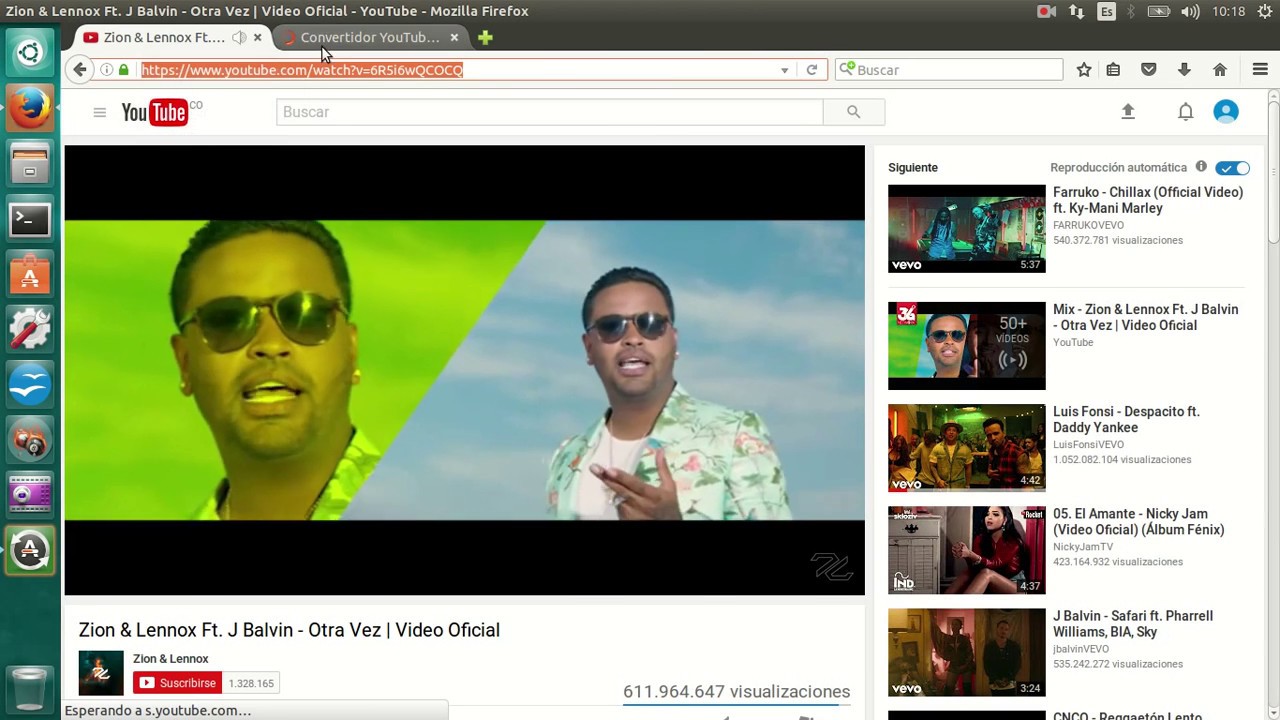Viewport: 1280px width, 720px height.
Task: Open a new tab with green plus
Action: tap(485, 37)
